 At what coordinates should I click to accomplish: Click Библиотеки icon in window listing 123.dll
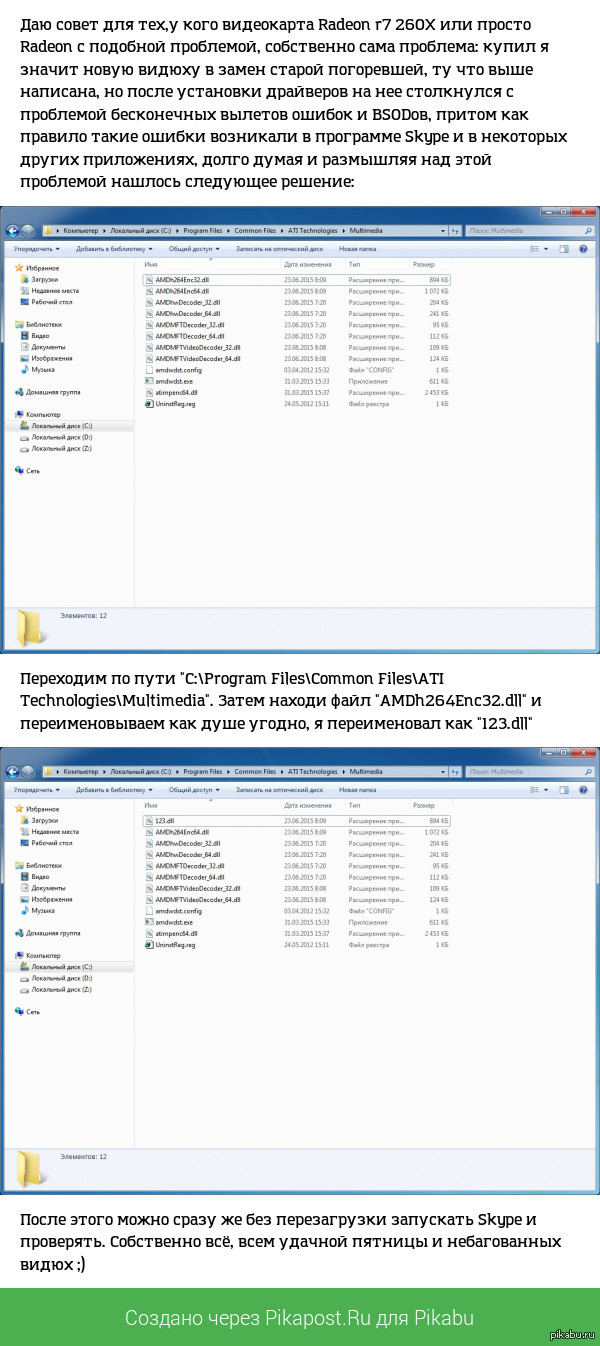[x=19, y=865]
